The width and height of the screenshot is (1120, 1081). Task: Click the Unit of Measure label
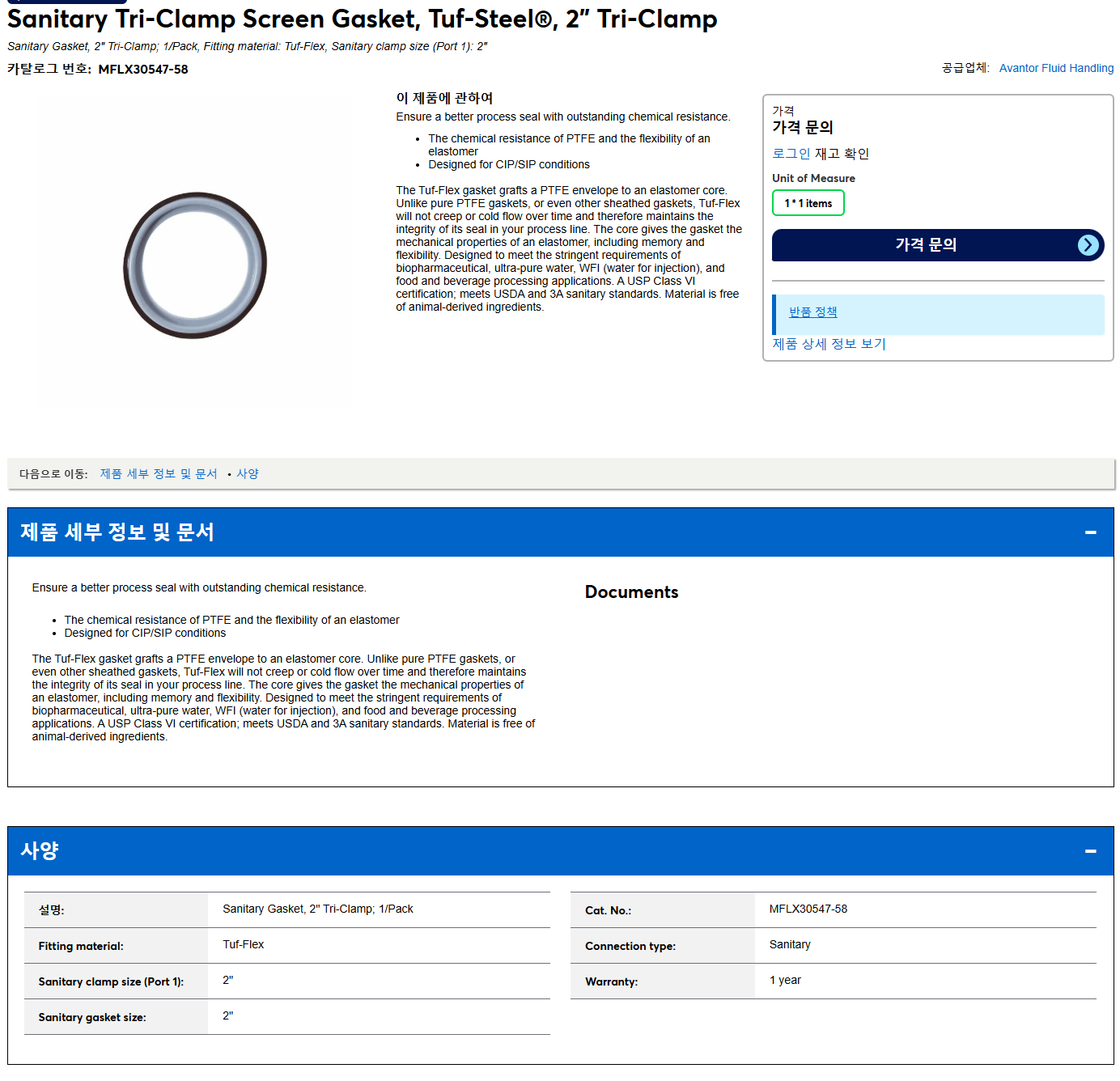pyautogui.click(x=813, y=178)
